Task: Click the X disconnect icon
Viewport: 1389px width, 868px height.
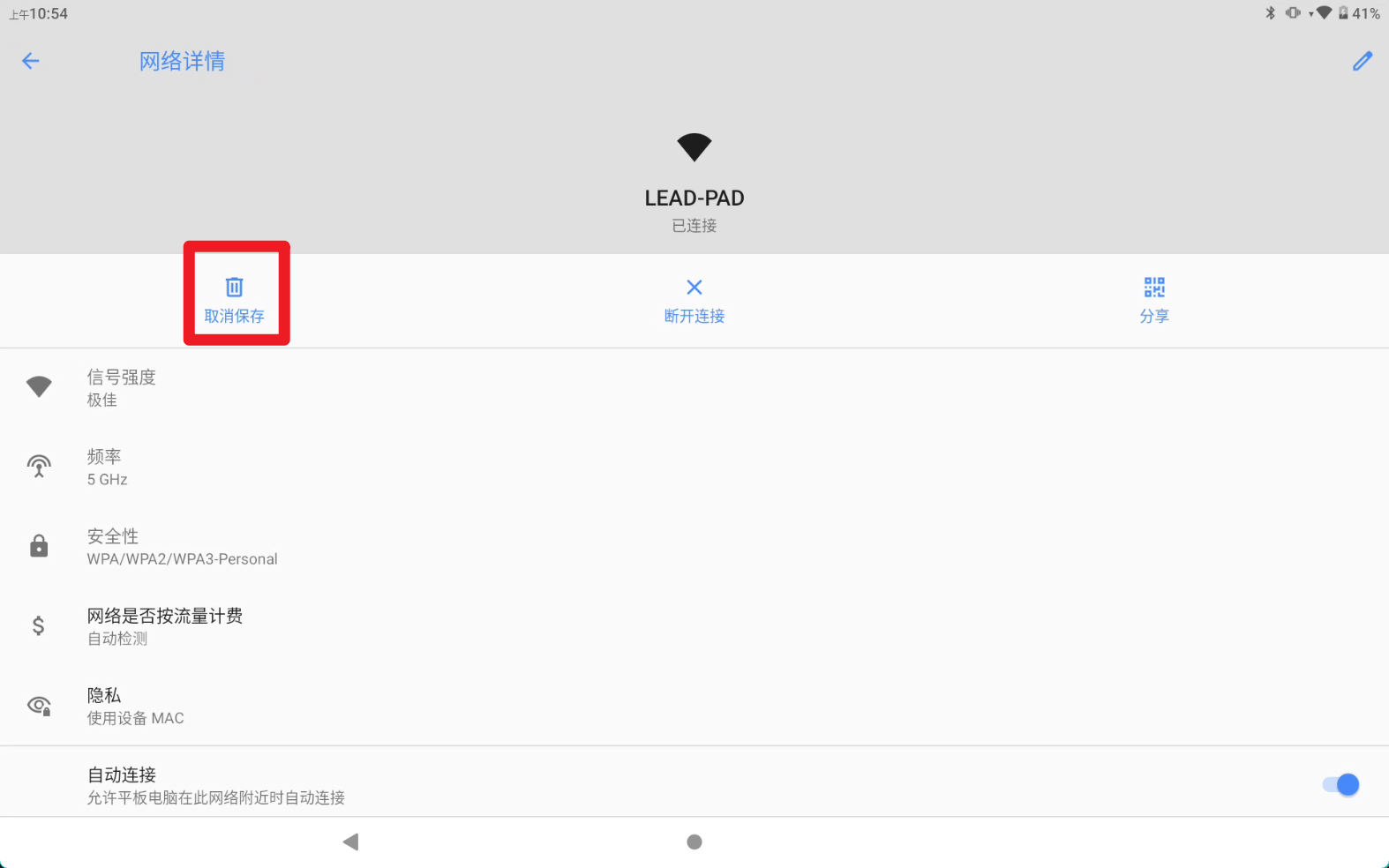Action: 694,287
